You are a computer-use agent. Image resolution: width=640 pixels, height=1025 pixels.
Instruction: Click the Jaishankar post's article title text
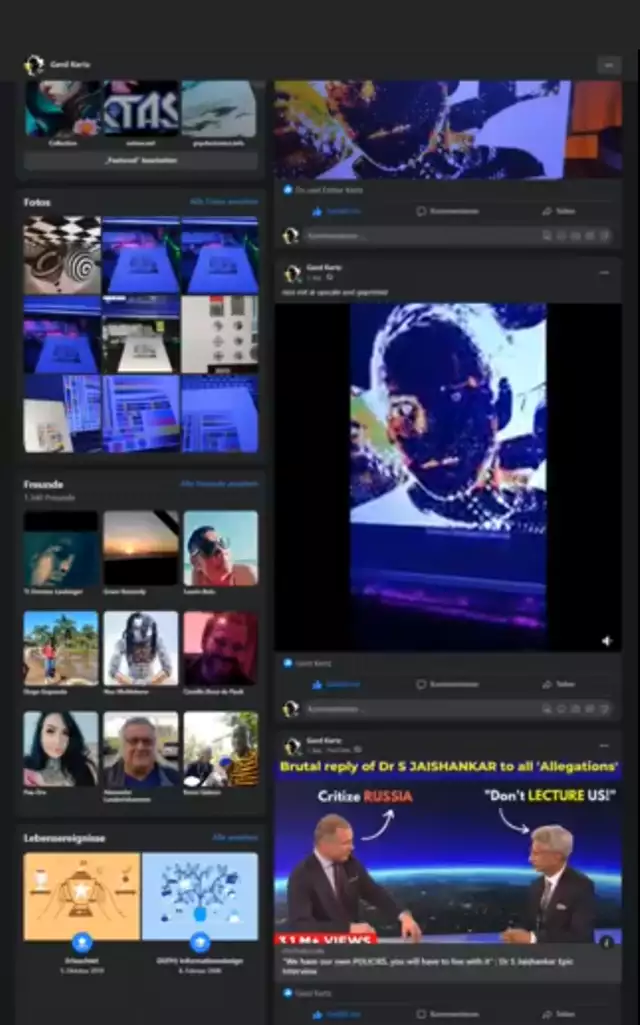[x=428, y=966]
